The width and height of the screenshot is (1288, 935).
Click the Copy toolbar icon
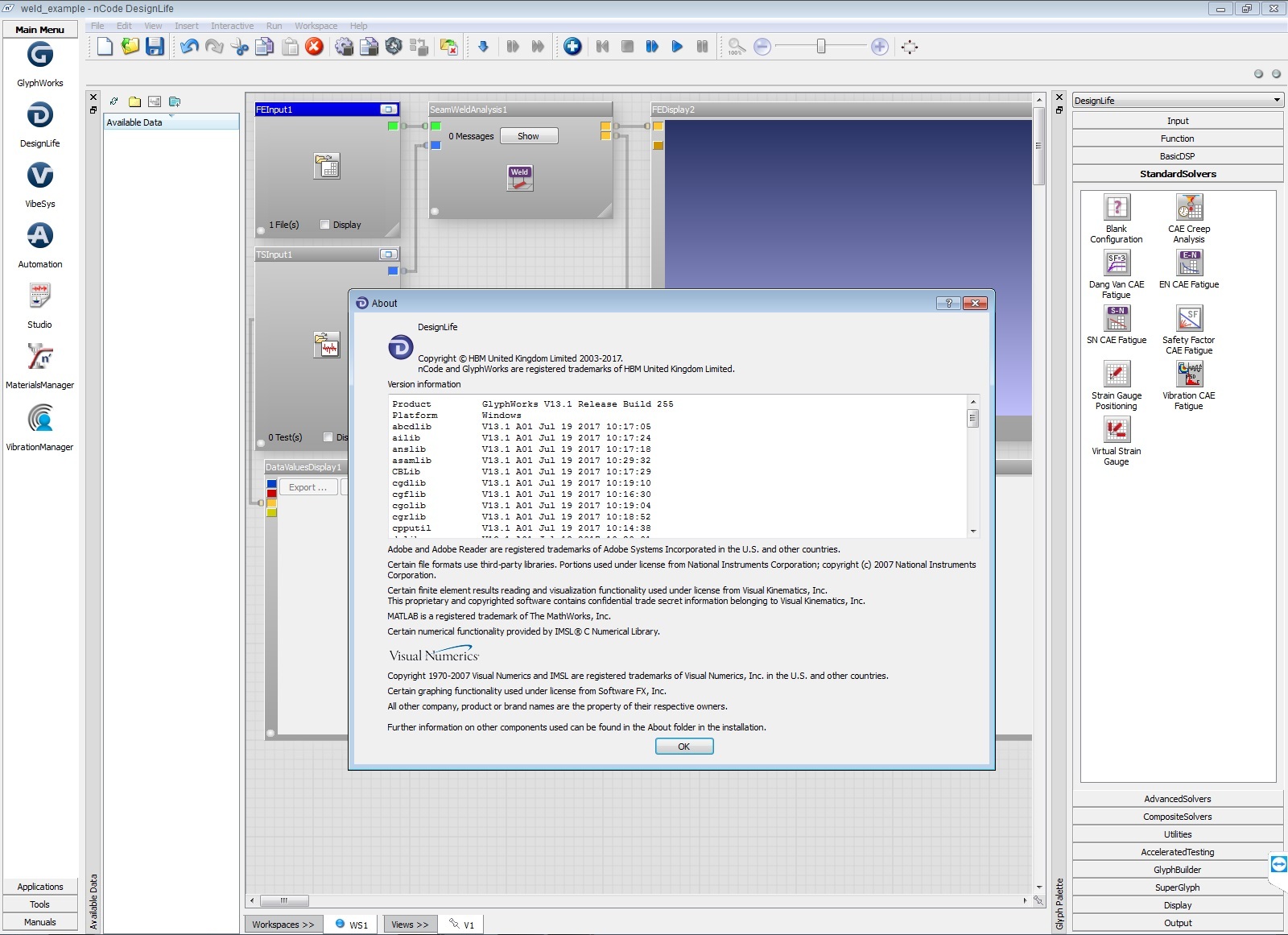pyautogui.click(x=264, y=47)
